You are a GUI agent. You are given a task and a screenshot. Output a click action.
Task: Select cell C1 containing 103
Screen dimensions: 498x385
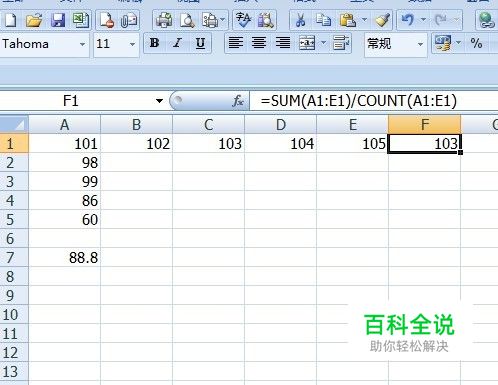click(x=209, y=144)
